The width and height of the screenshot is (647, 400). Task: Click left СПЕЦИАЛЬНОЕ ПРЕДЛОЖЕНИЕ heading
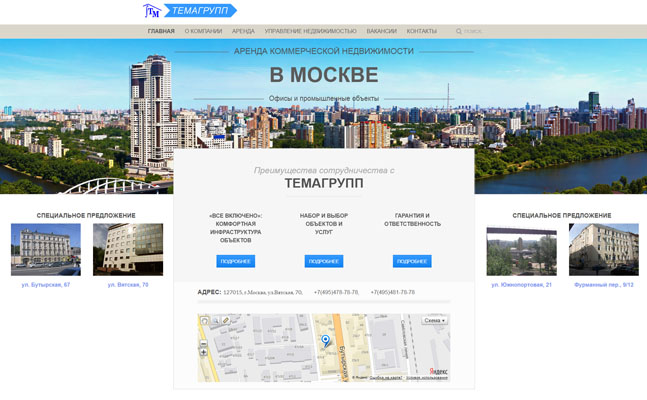tap(86, 215)
